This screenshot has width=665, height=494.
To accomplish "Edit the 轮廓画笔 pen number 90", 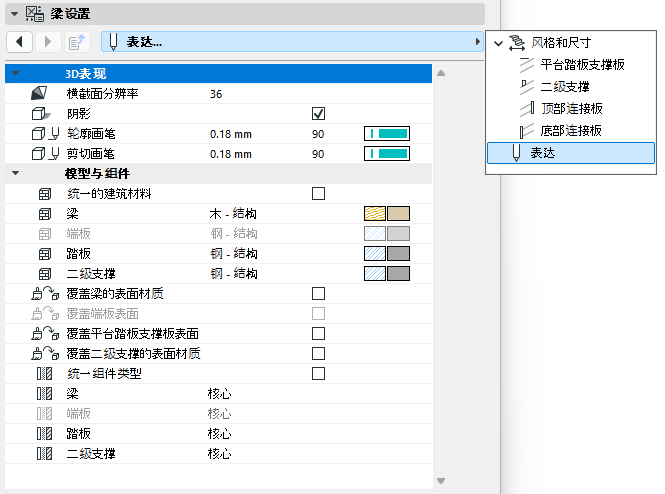I will [x=318, y=134].
